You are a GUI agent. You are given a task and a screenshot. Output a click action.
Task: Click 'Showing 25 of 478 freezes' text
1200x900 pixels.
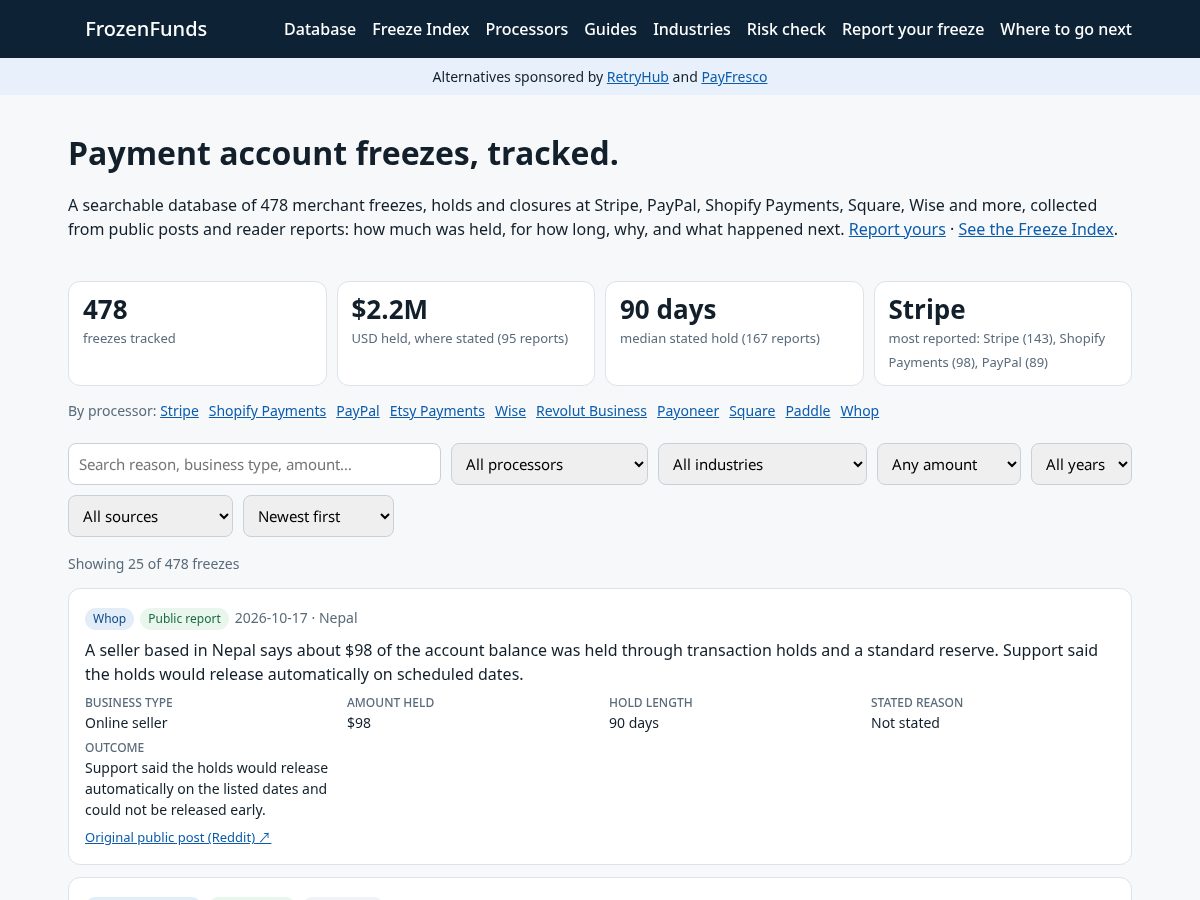(x=154, y=564)
